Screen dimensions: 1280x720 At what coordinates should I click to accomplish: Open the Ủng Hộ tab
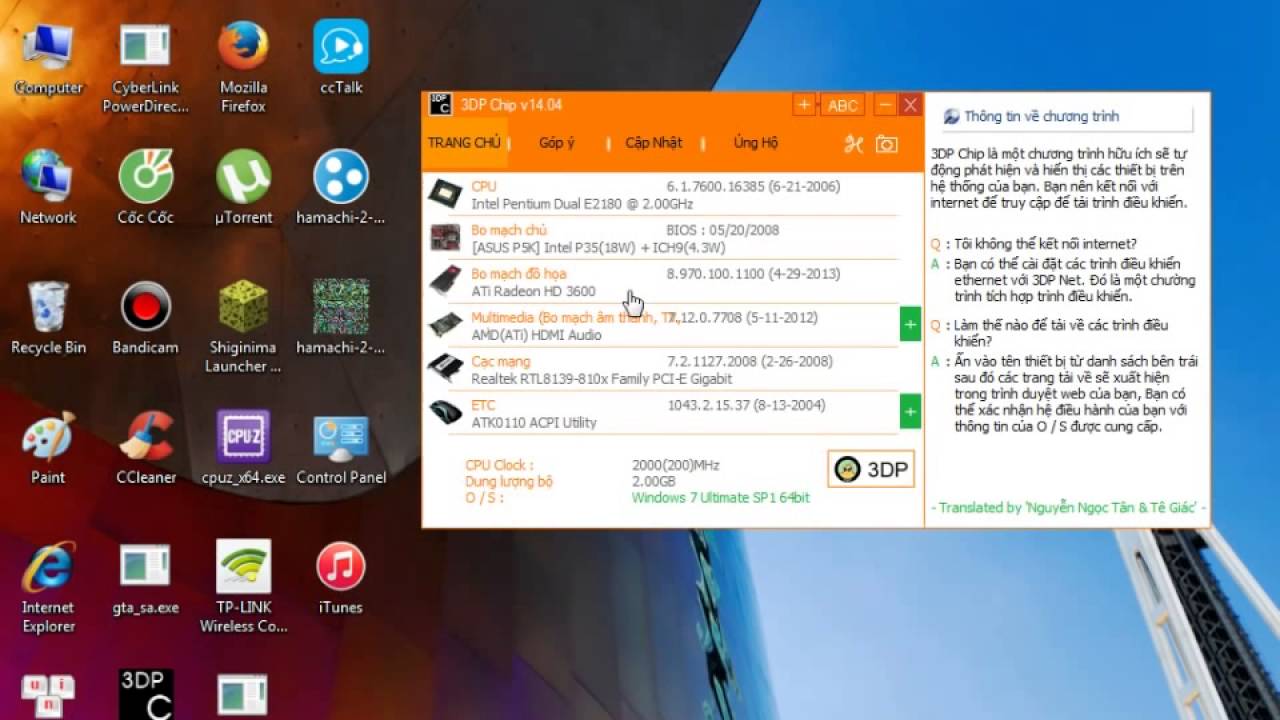click(x=756, y=142)
